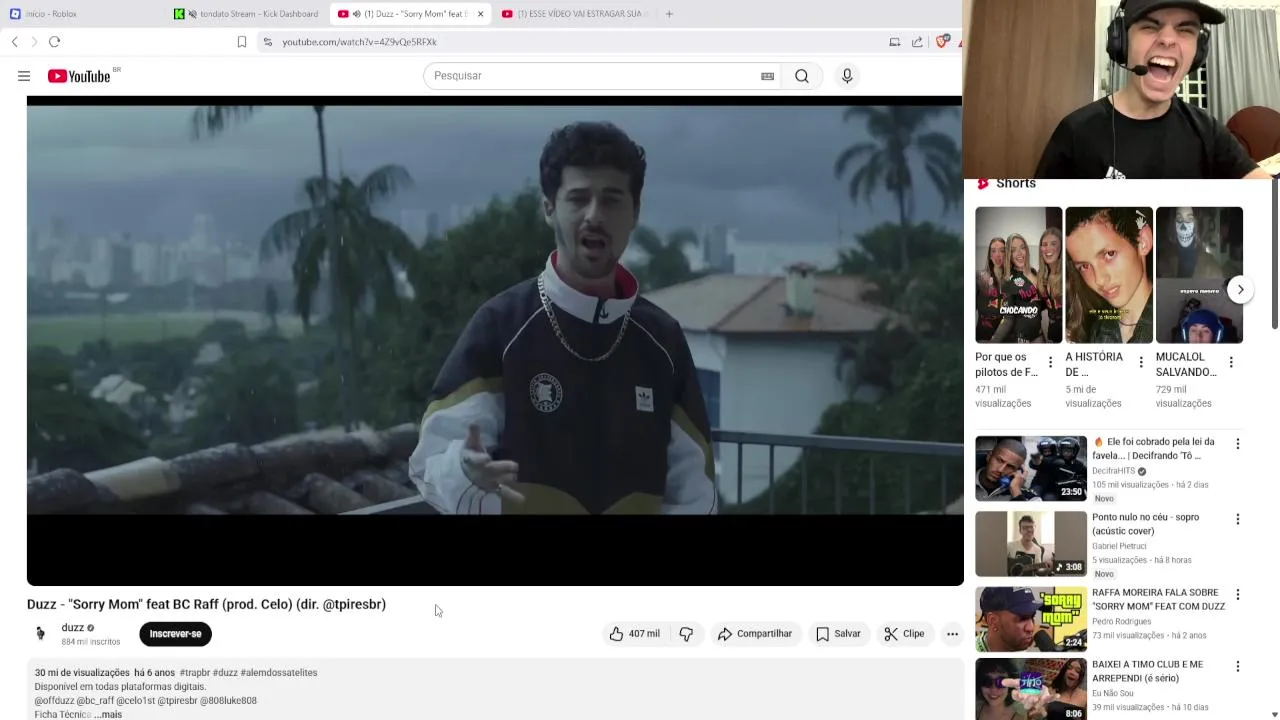Open the Brave shields icon
The image size is (1280, 720).
(x=941, y=42)
